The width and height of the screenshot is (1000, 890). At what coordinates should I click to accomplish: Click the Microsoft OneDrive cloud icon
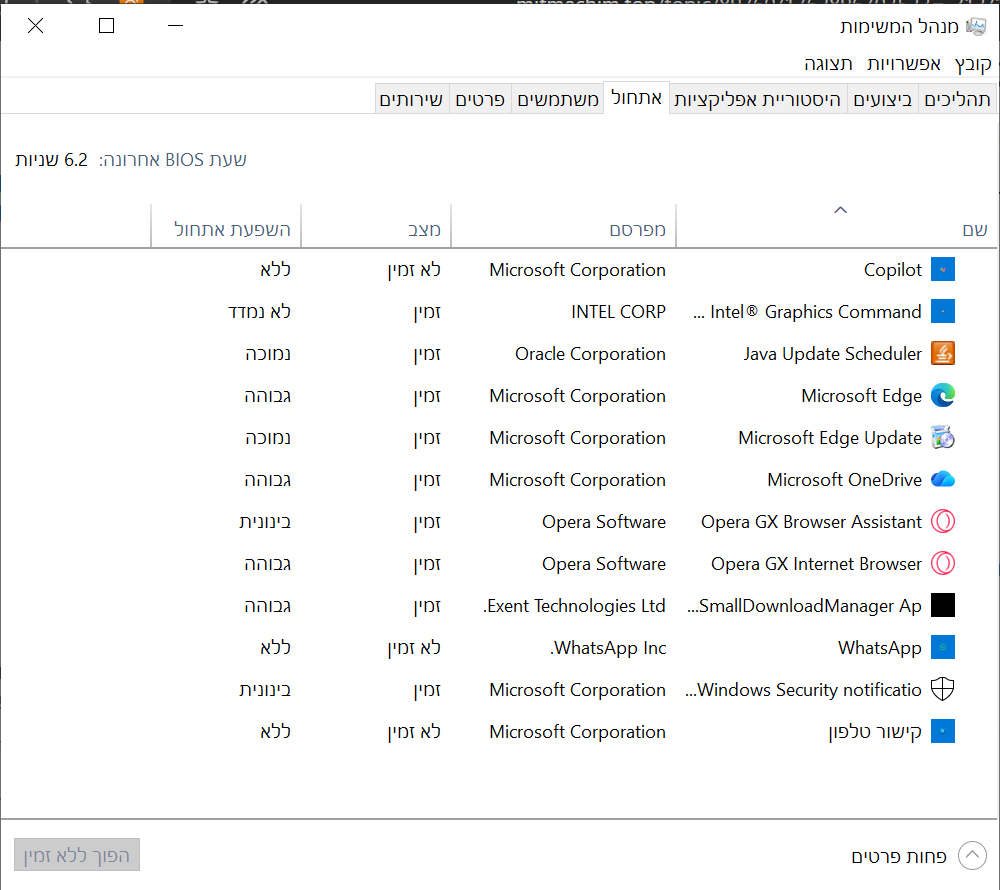click(942, 480)
